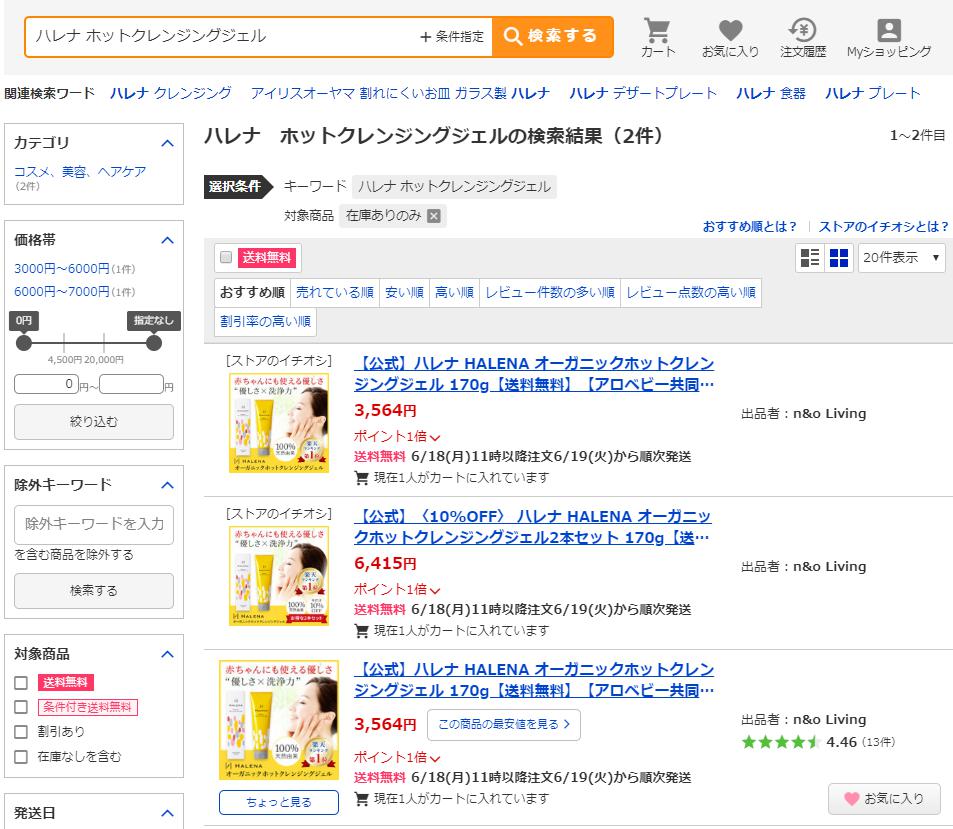Open the star rating 4.46 reviews
The height and width of the screenshot is (829, 953).
pyautogui.click(x=818, y=742)
